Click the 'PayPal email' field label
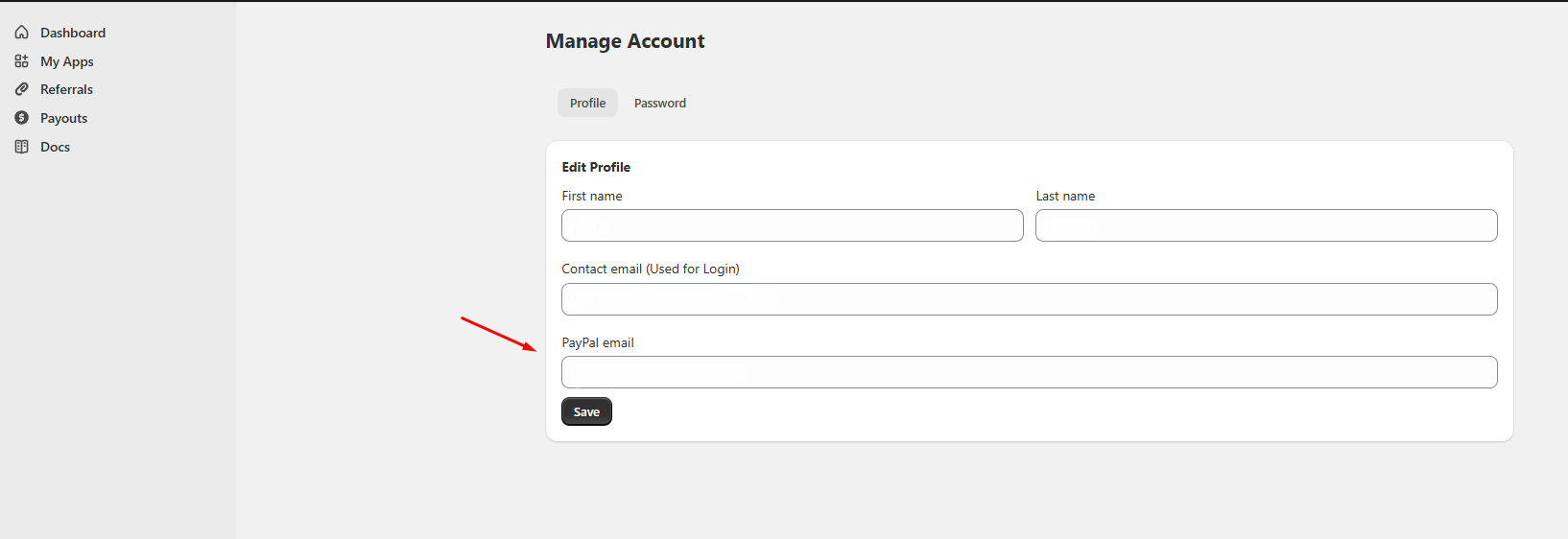Screen dimensions: 1568x539 tap(598, 342)
